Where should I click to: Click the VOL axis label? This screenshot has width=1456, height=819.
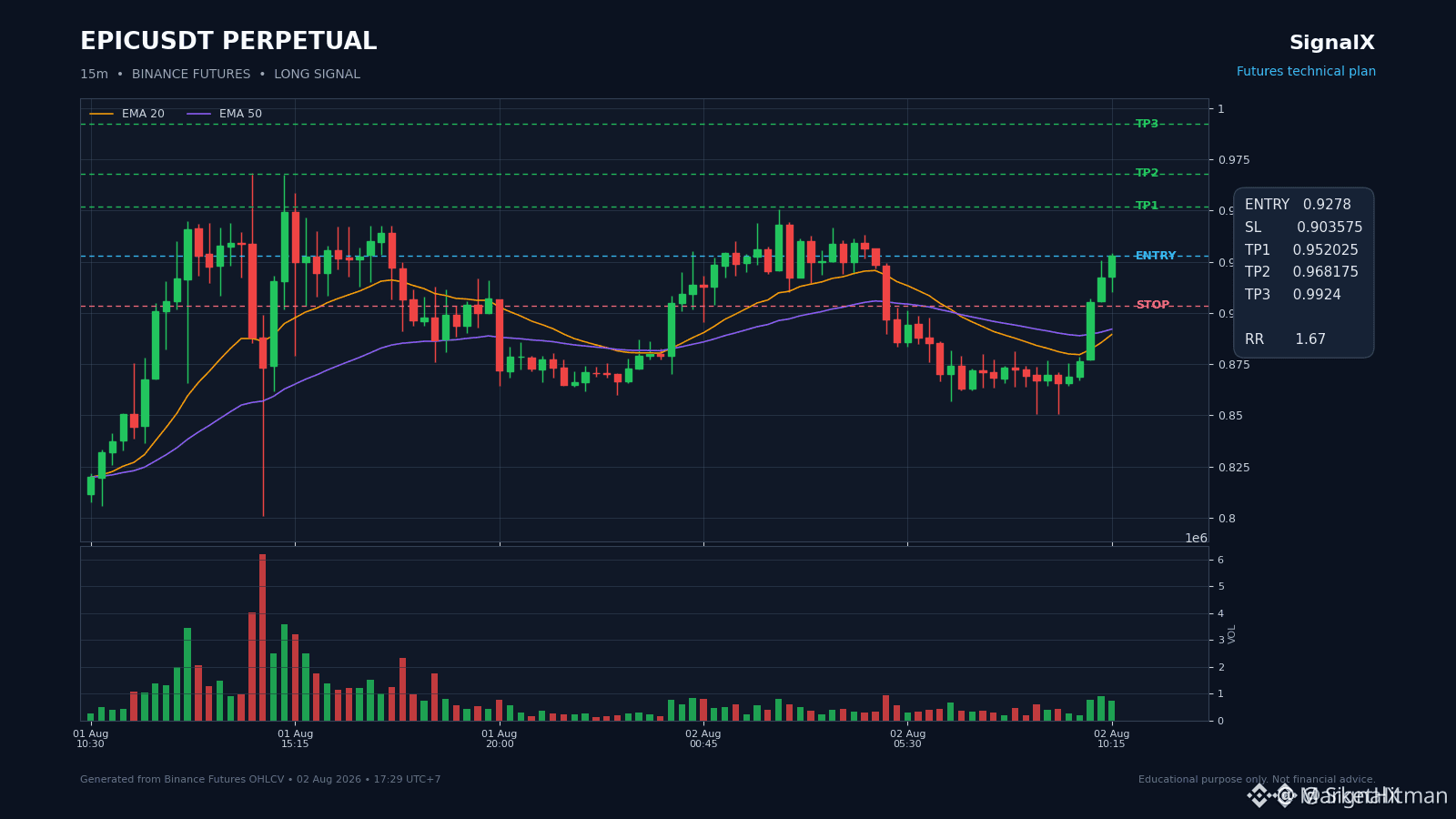click(1232, 634)
